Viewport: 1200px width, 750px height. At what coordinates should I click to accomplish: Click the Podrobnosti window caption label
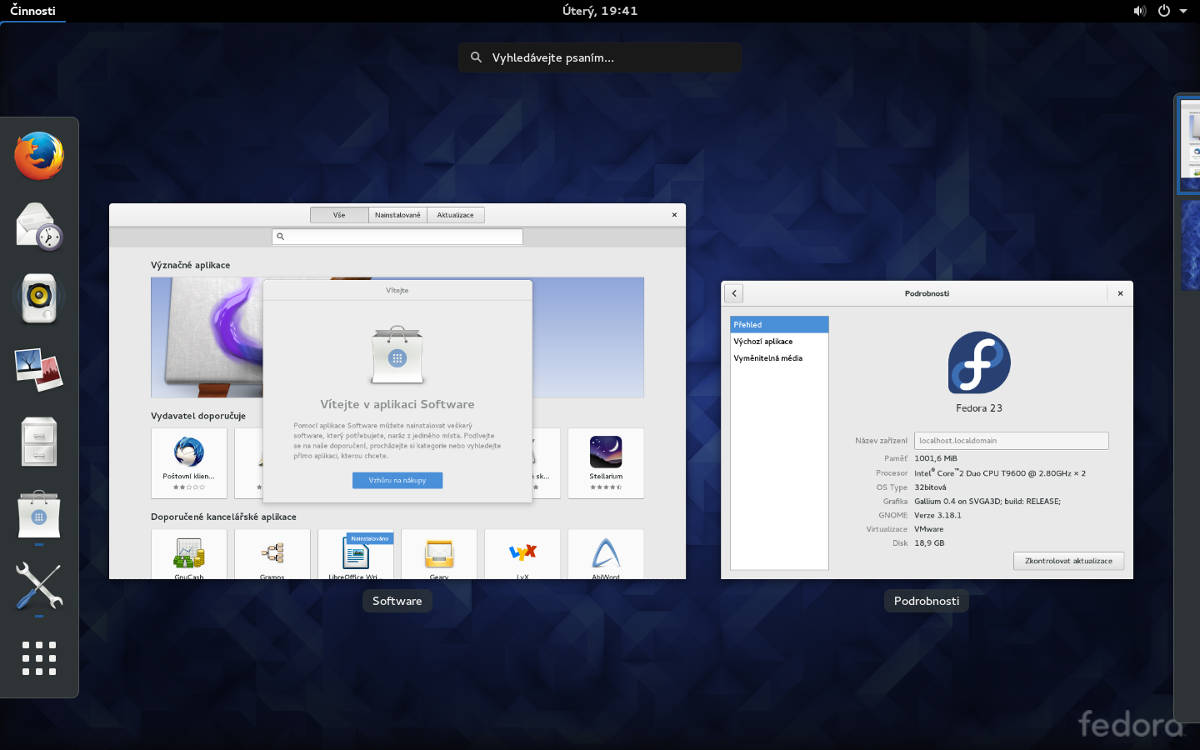point(926,601)
